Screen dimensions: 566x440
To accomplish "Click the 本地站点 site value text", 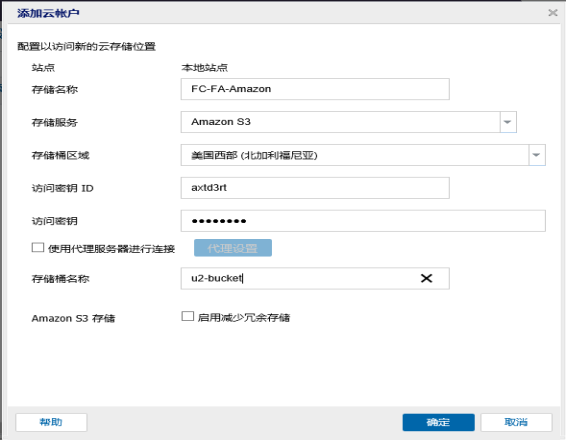I will click(x=204, y=67).
